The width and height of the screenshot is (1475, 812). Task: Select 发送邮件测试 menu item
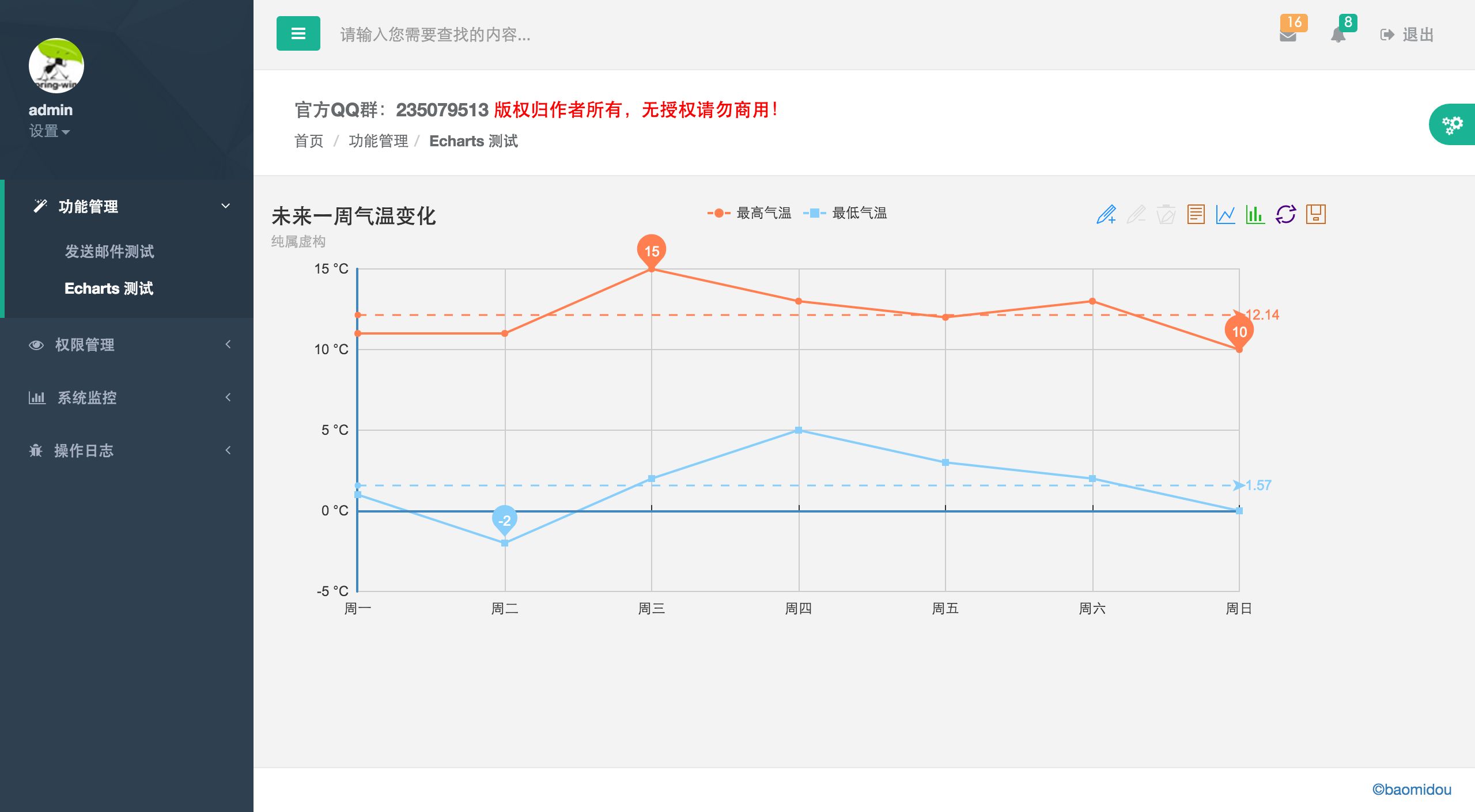point(109,251)
